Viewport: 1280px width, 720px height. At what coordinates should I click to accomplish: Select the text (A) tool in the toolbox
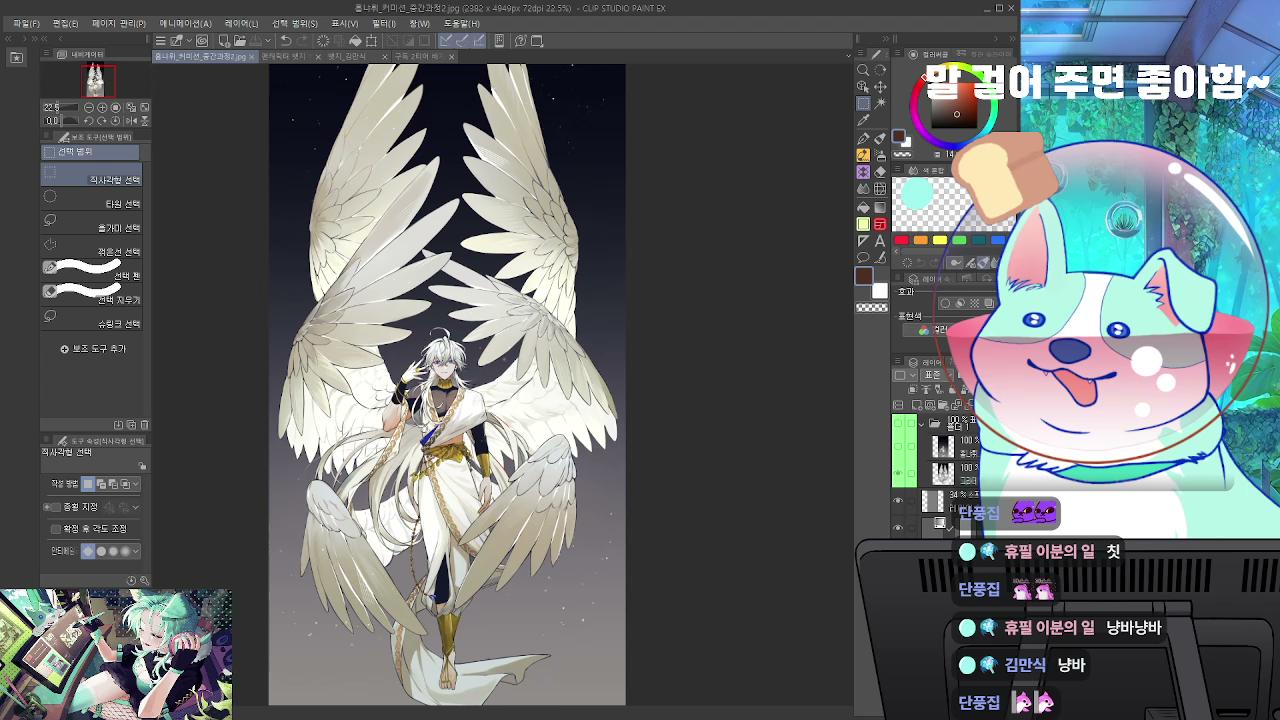pos(880,240)
